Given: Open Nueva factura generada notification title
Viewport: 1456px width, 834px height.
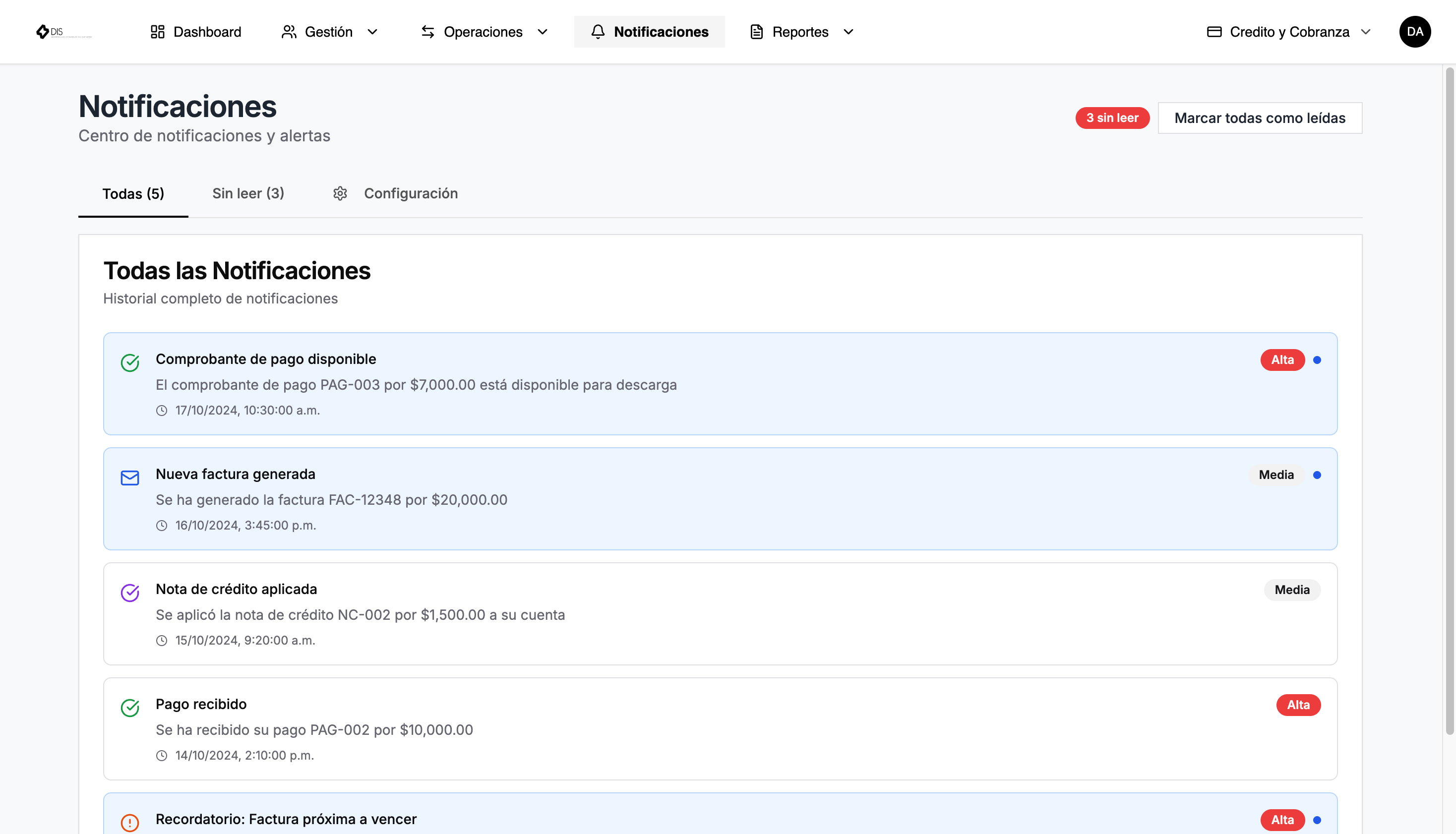Looking at the screenshot, I should pyautogui.click(x=236, y=475).
